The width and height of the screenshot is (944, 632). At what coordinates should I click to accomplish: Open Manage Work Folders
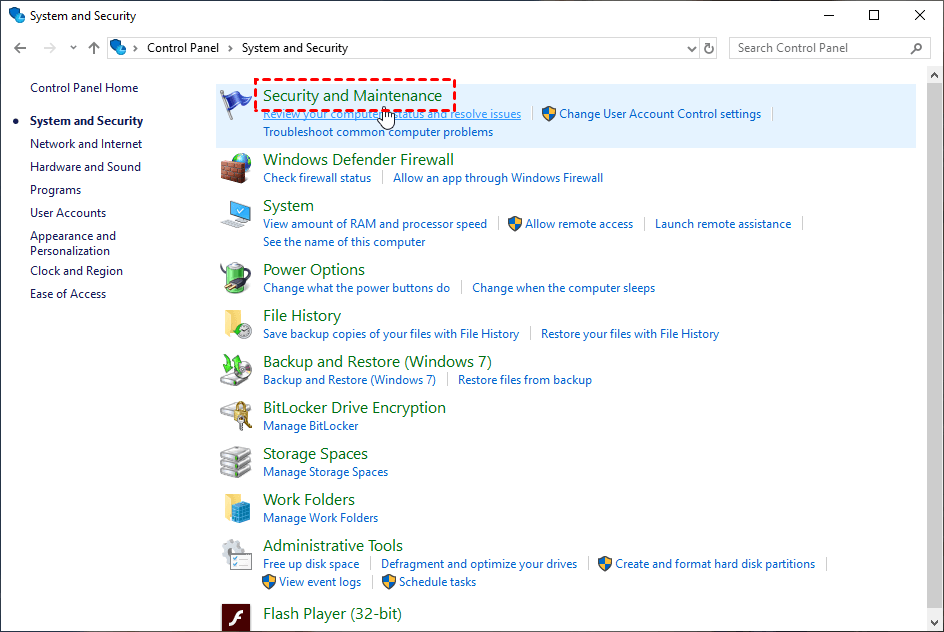pos(321,518)
